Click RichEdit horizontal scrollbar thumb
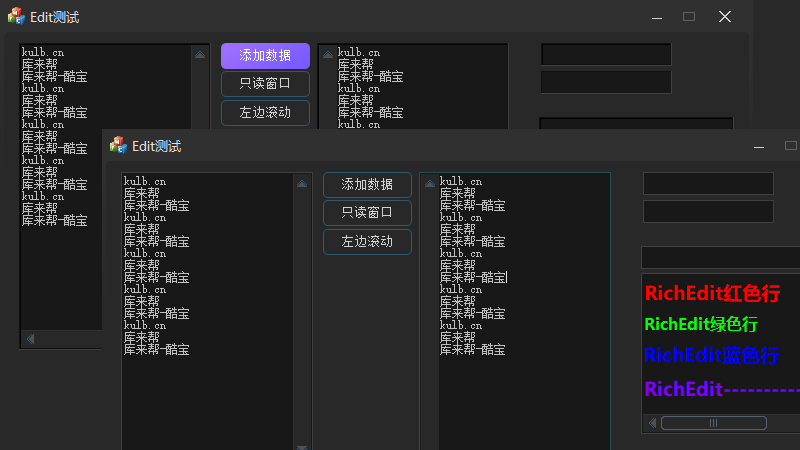 714,423
